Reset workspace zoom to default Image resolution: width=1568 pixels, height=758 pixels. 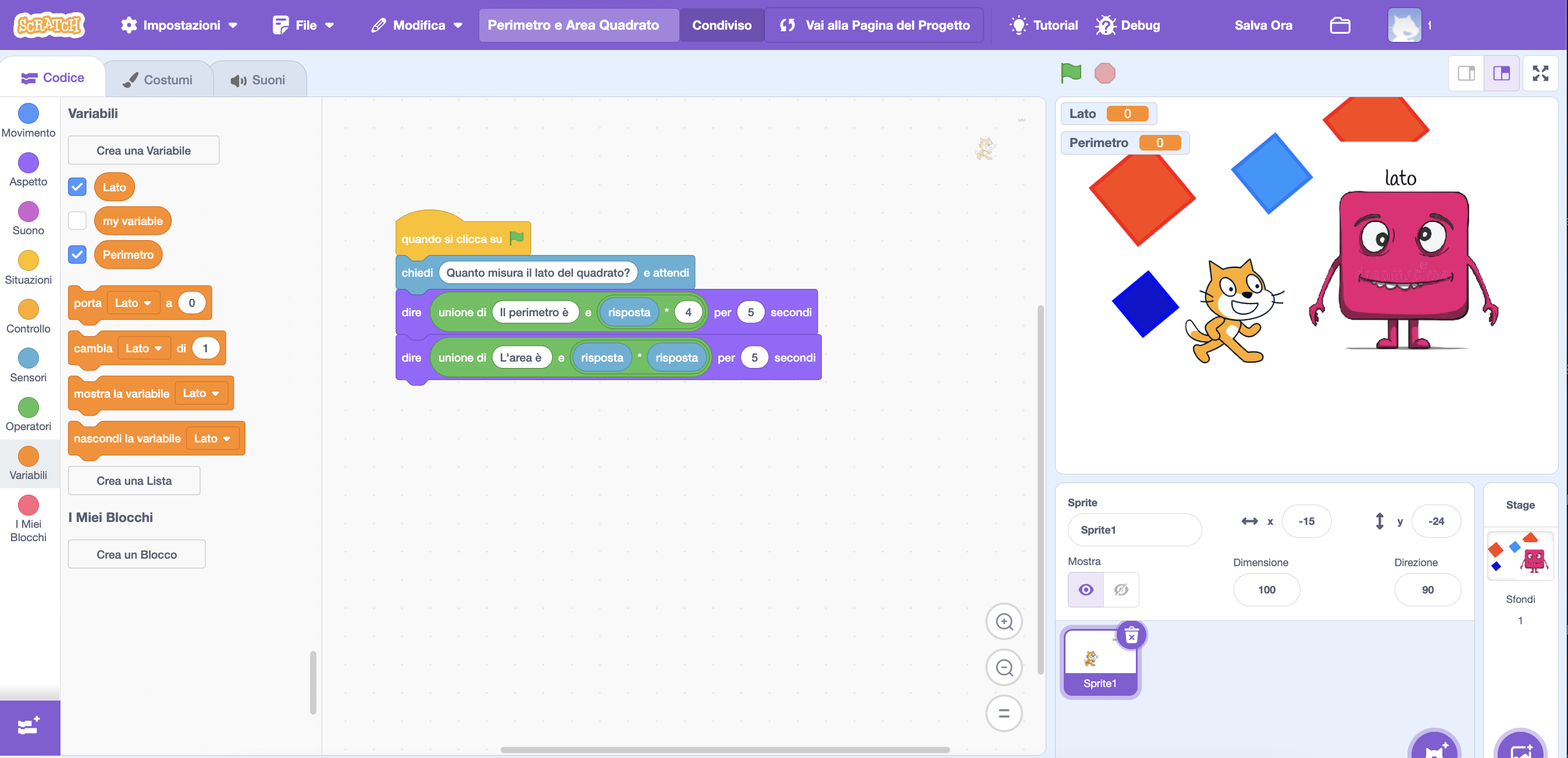coord(1004,713)
